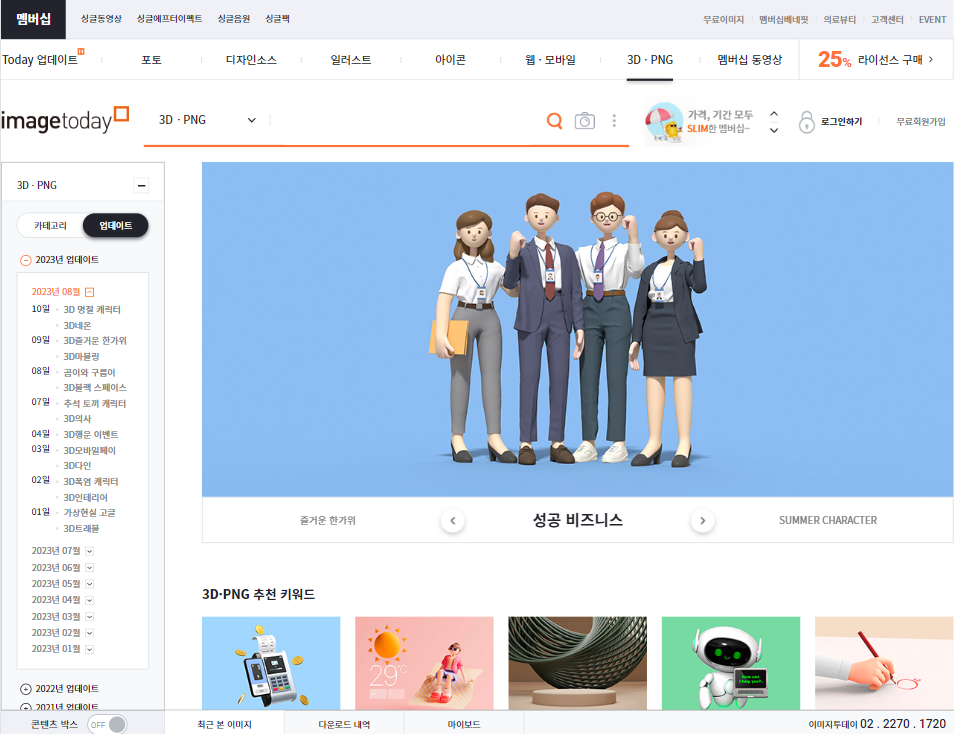The image size is (954, 734).
Task: Switch to the 포토 tab
Action: click(151, 60)
